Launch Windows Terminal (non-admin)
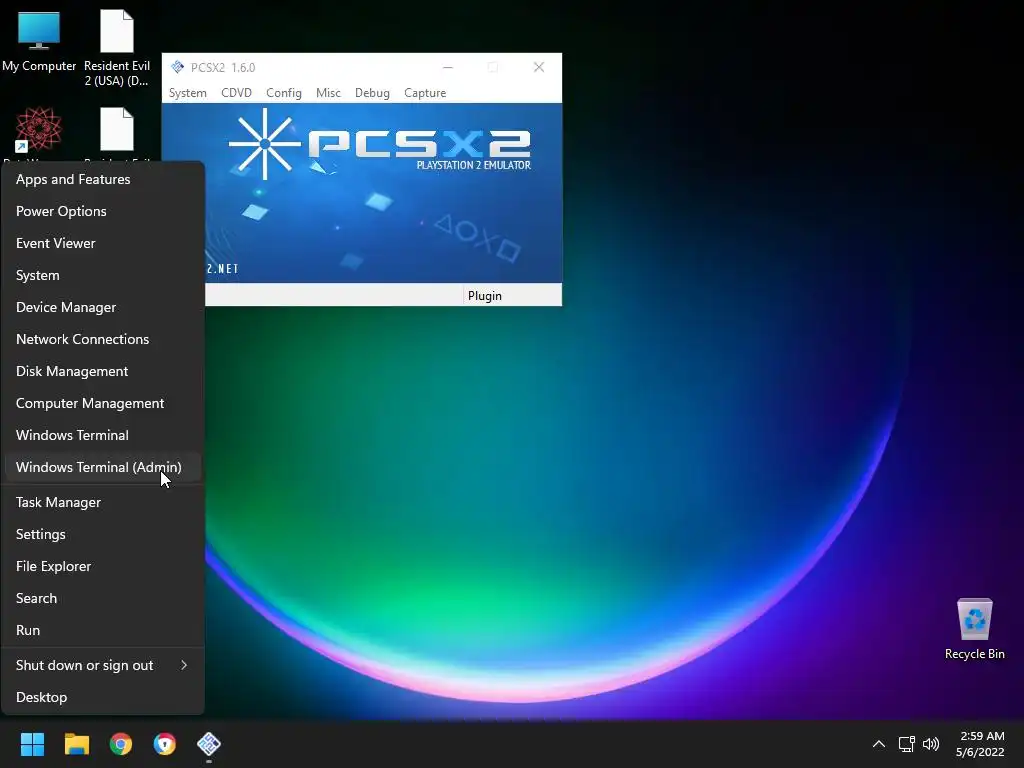This screenshot has width=1024, height=768. pyautogui.click(x=103, y=435)
